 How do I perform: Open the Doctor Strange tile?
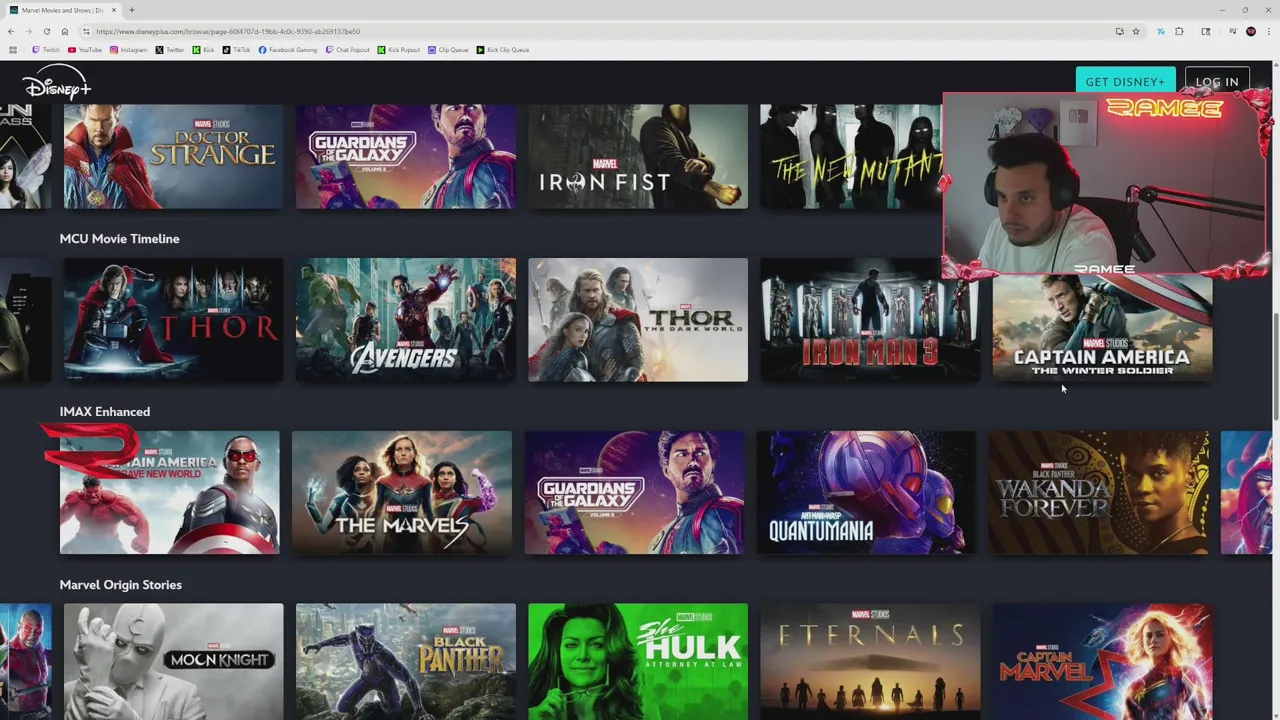(x=174, y=156)
